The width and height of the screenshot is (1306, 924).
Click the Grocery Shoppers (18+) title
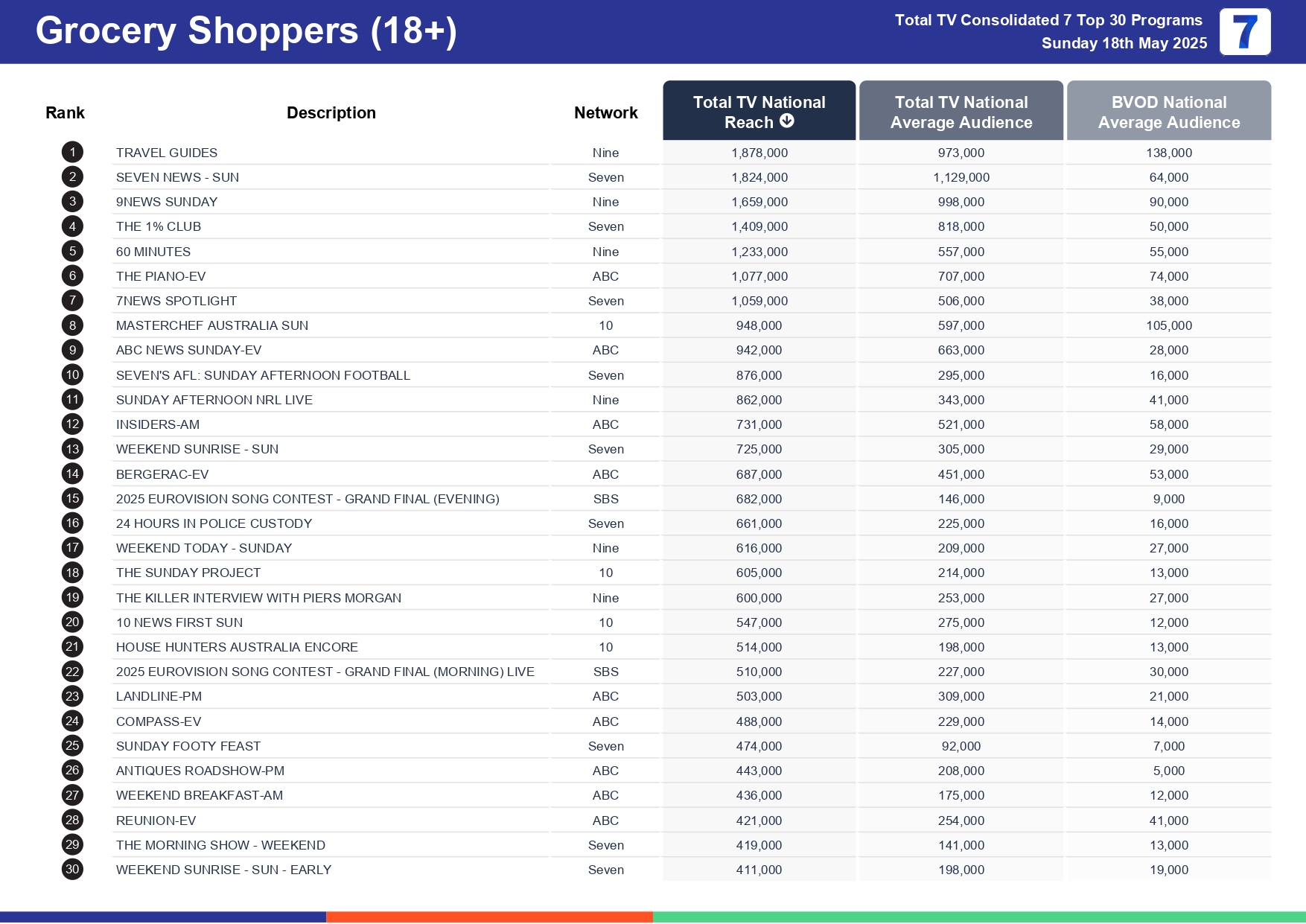(x=246, y=31)
